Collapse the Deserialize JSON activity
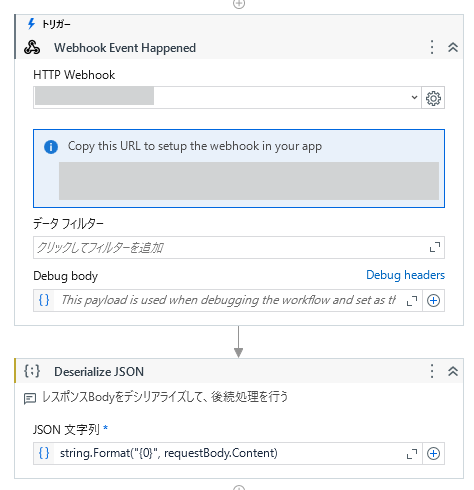The width and height of the screenshot is (474, 490). coord(453,371)
